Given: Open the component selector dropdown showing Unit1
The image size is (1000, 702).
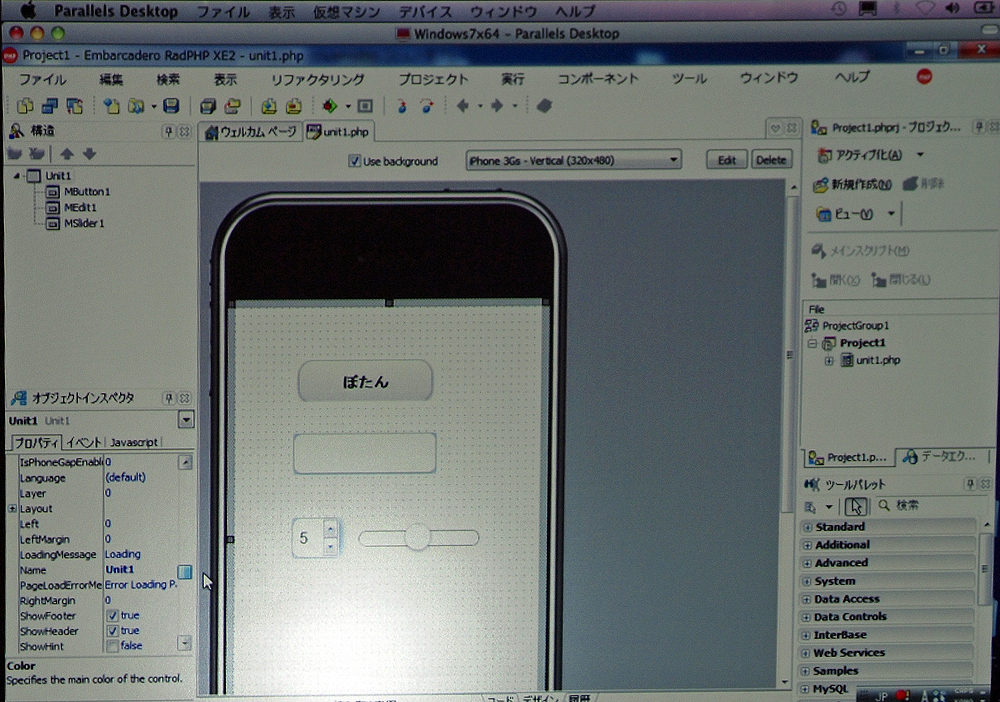Looking at the screenshot, I should 186,420.
